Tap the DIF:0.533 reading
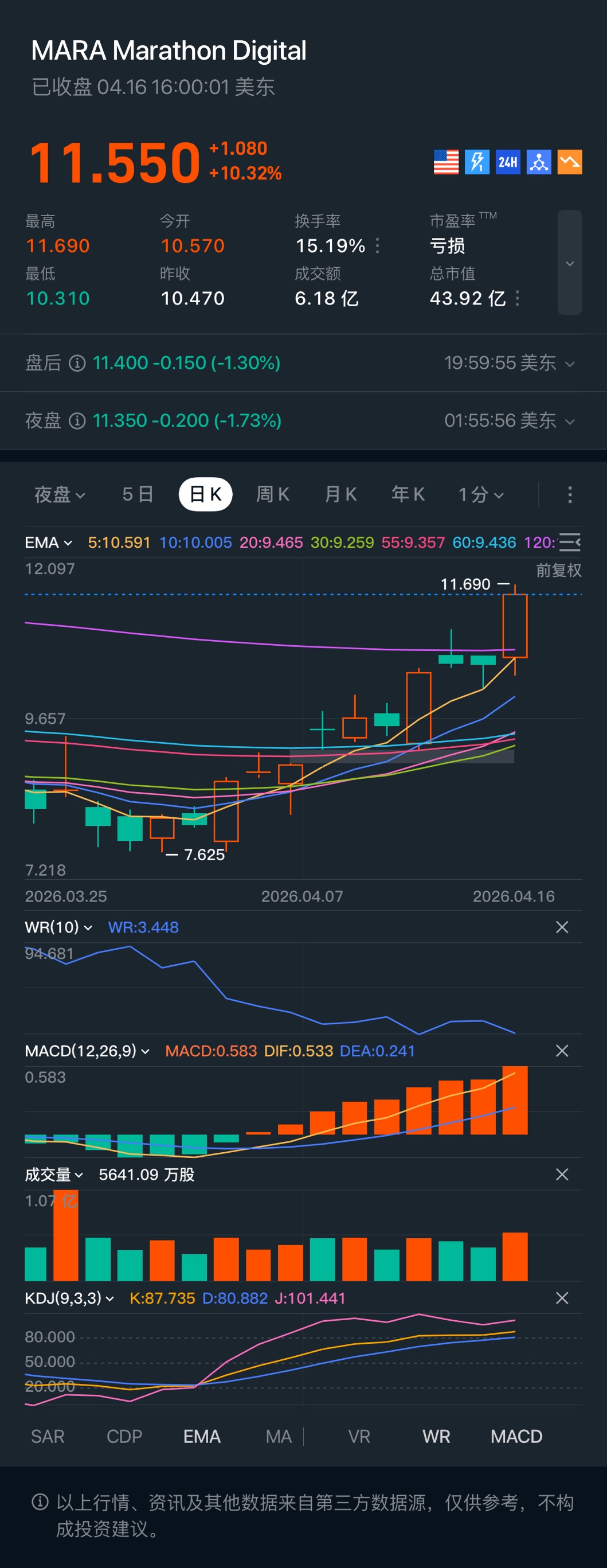The width and height of the screenshot is (607, 1568). [x=299, y=1051]
